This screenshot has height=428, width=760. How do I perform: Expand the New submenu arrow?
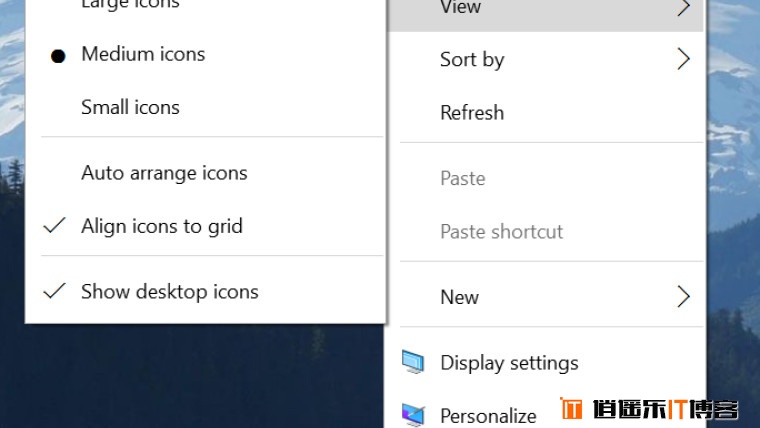pyautogui.click(x=683, y=297)
